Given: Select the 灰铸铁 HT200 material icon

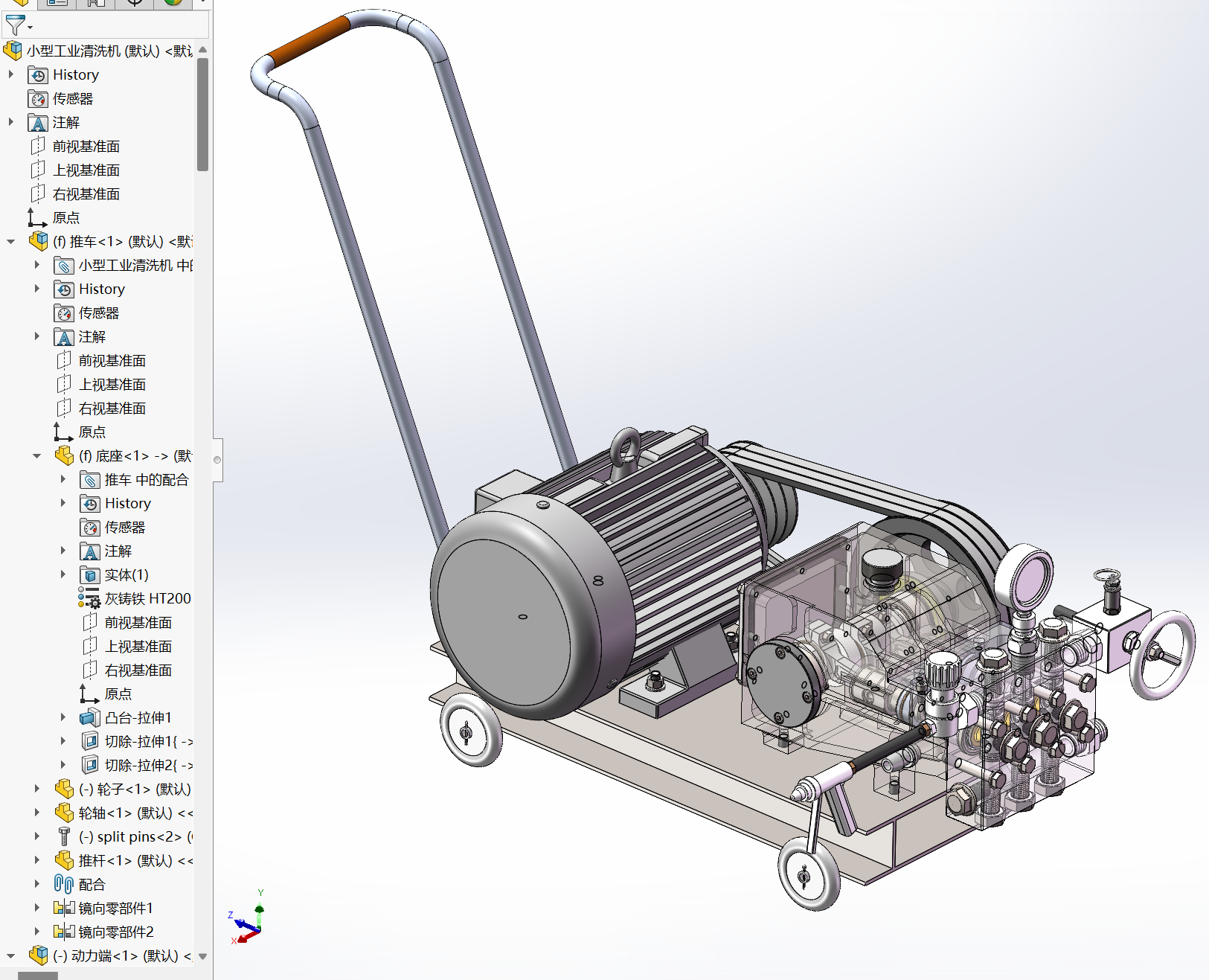Looking at the screenshot, I should [89, 598].
